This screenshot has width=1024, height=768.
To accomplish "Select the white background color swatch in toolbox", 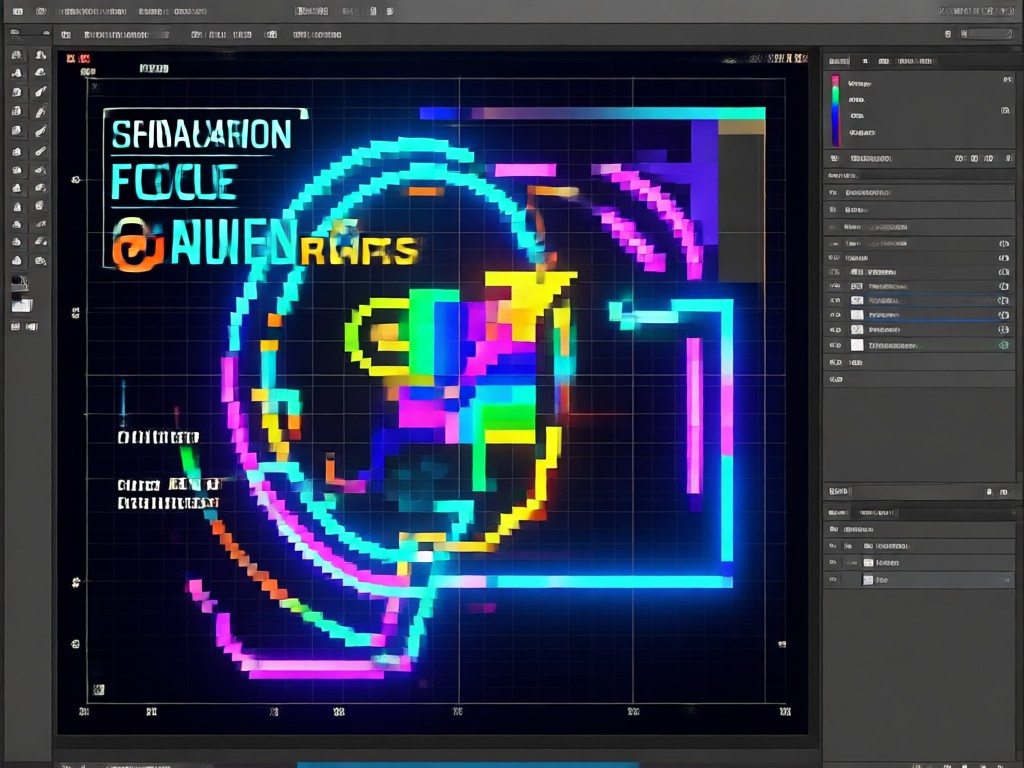I will pos(22,305).
